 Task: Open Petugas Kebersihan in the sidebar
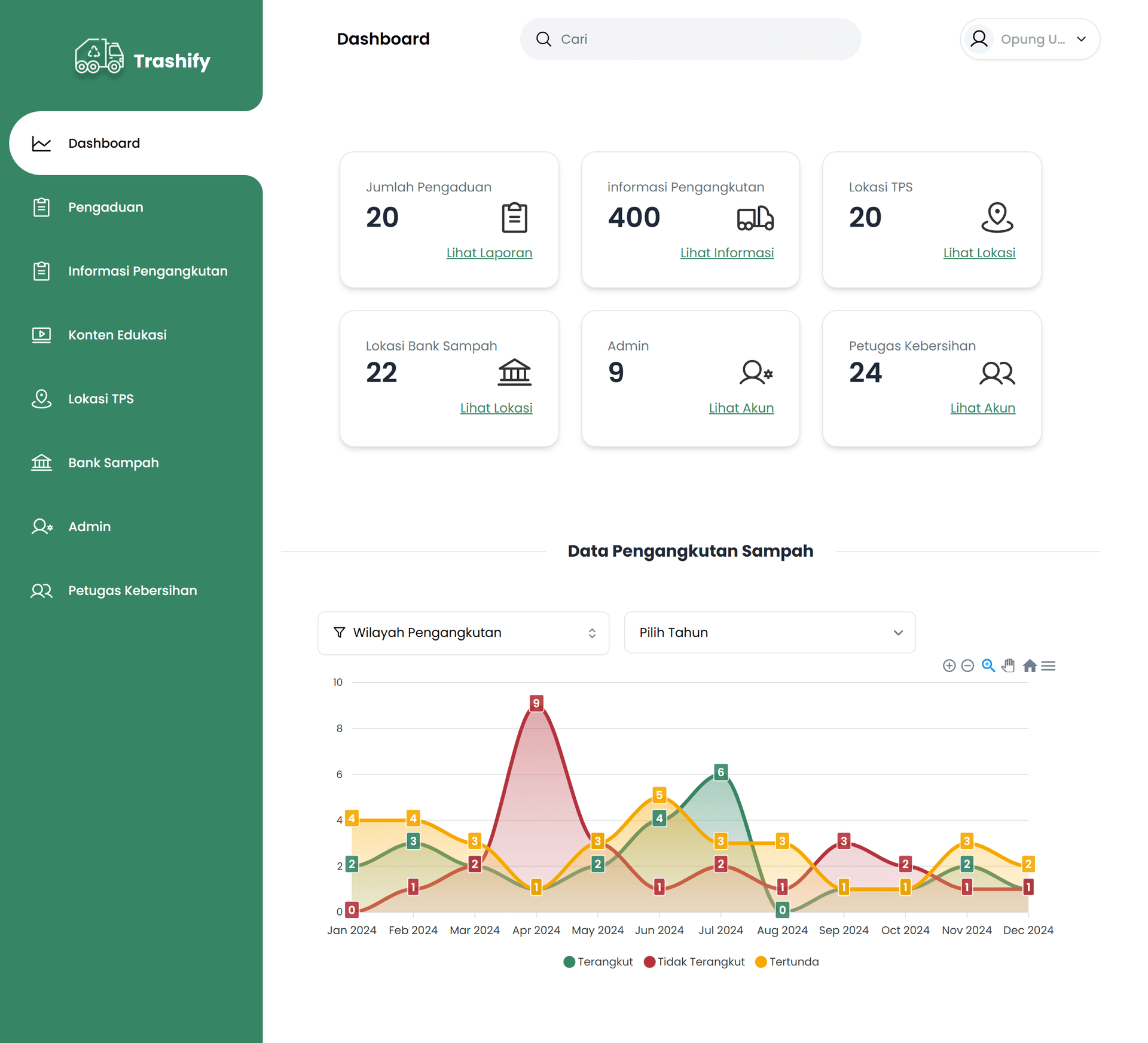point(136,591)
